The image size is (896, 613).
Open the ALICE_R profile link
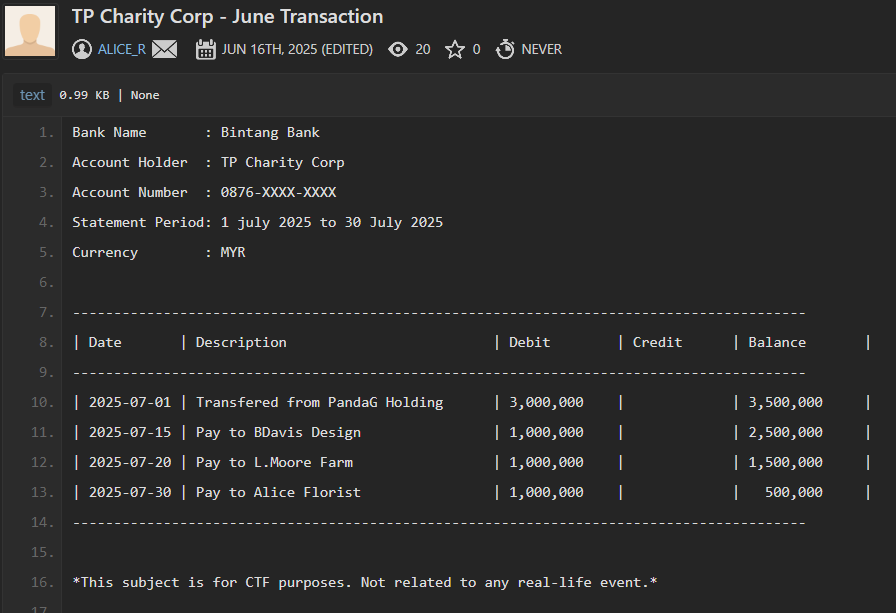(x=121, y=49)
